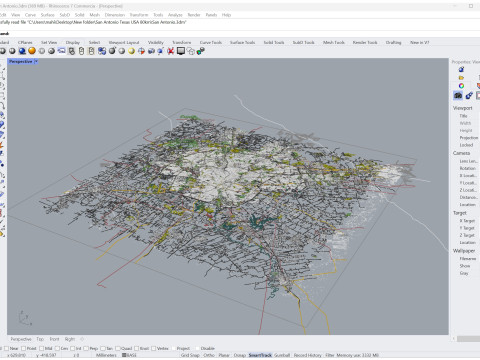The height and width of the screenshot is (360, 480).
Task: Switch to the Top viewport tab
Action: coord(40,339)
